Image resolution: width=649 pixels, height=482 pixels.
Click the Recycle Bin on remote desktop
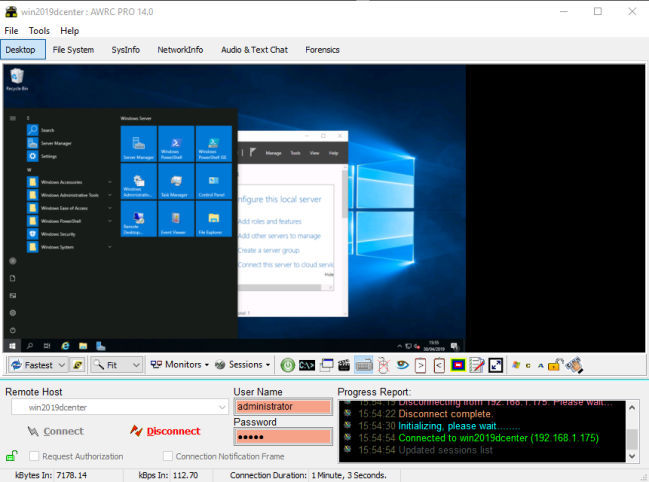pos(17,79)
